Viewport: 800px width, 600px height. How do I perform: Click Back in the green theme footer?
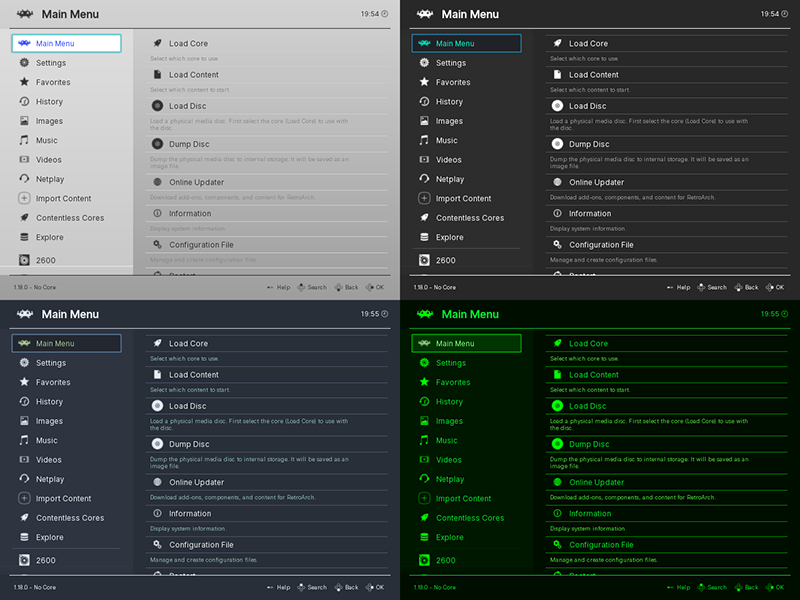[746, 587]
